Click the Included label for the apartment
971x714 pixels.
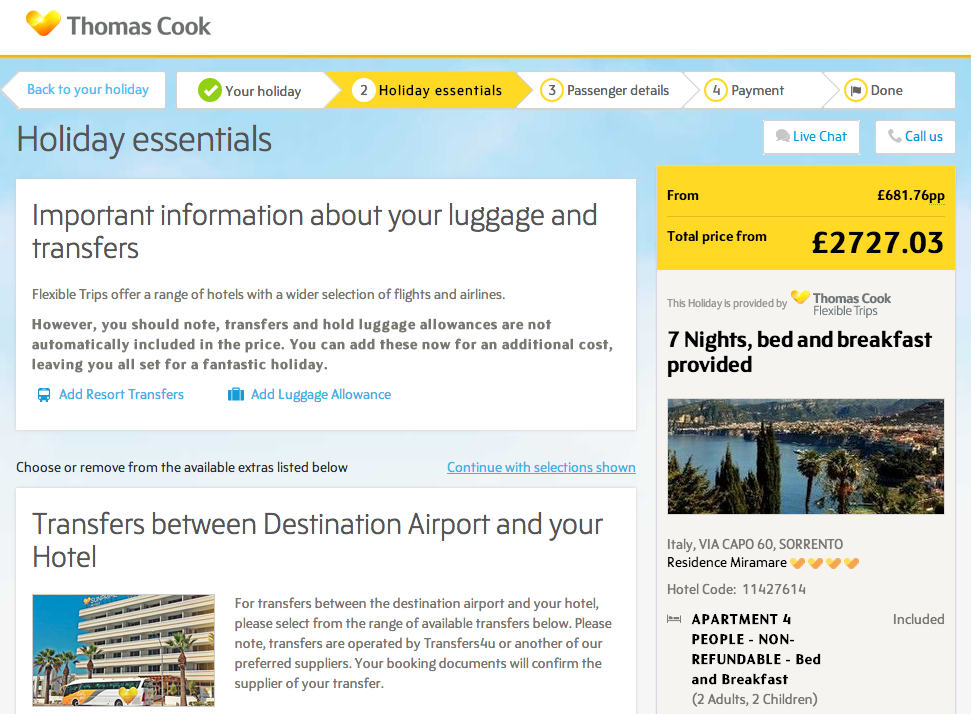[x=918, y=619]
